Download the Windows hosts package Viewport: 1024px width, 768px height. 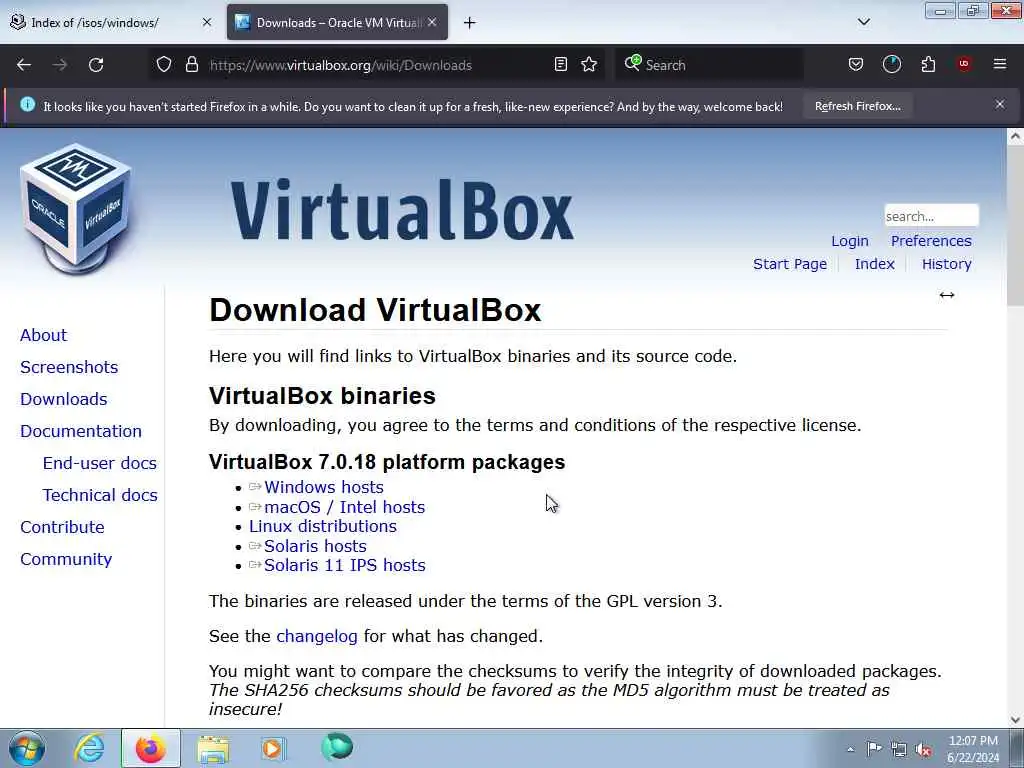coord(323,487)
